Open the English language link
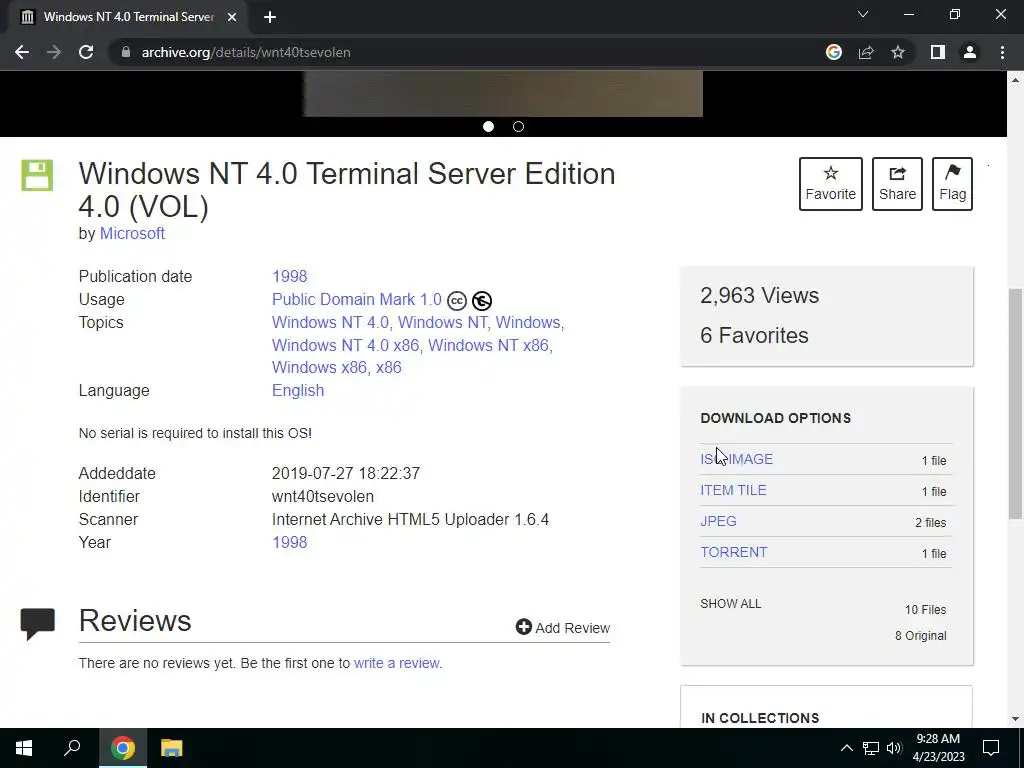The height and width of the screenshot is (768, 1024). pos(298,391)
